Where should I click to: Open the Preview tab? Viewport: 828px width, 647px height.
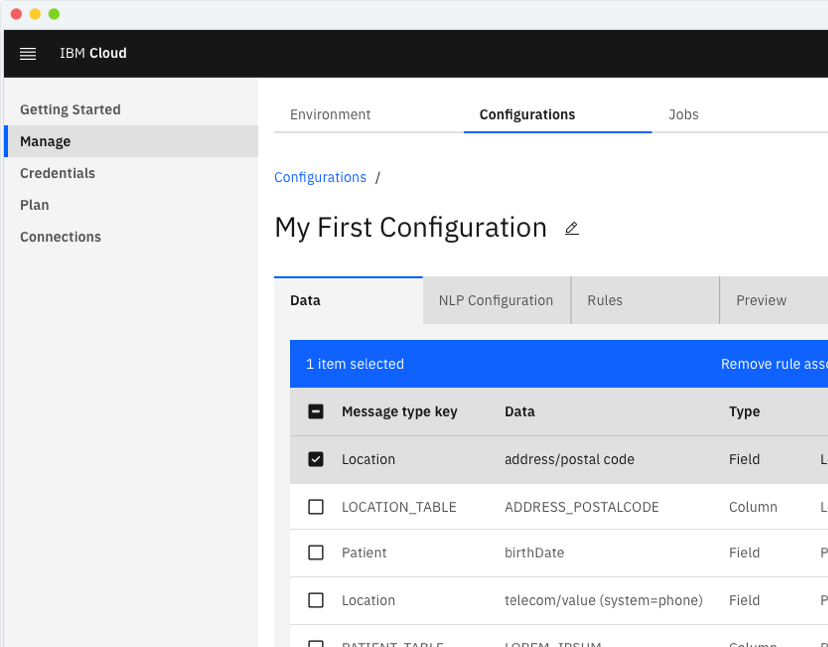click(761, 301)
